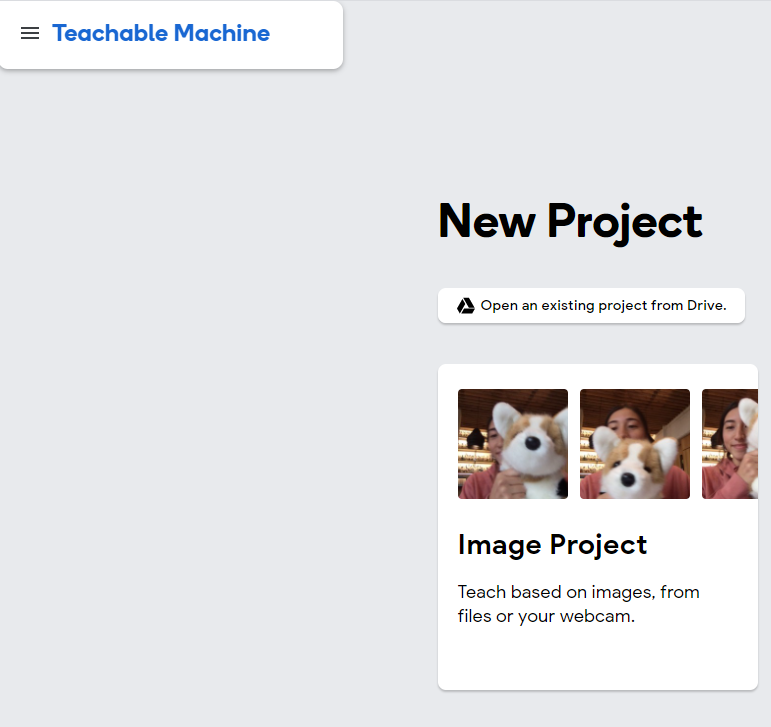Open an existing project from Drive
Image resolution: width=771 pixels, height=727 pixels.
coord(591,306)
